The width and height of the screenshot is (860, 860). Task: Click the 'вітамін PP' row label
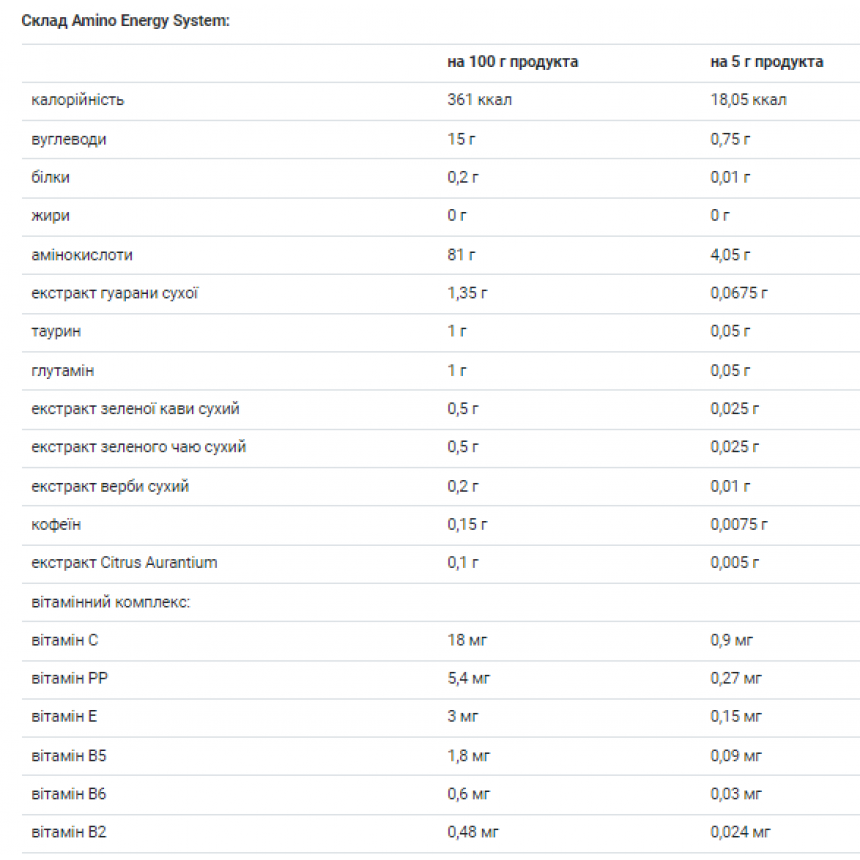70,678
